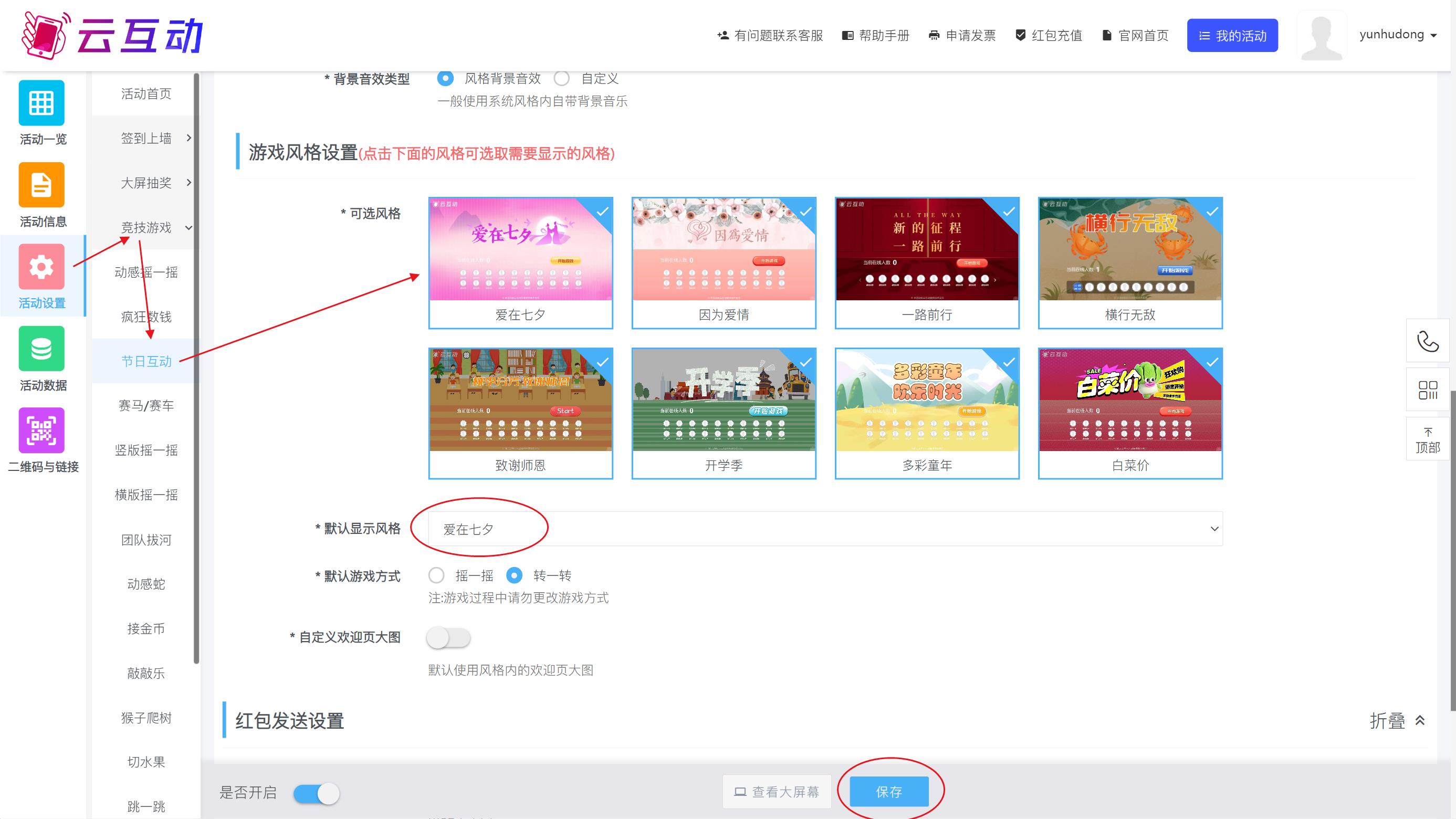This screenshot has width=1456, height=819.
Task: Open 活动信息 document icon
Action: pyautogui.click(x=41, y=185)
